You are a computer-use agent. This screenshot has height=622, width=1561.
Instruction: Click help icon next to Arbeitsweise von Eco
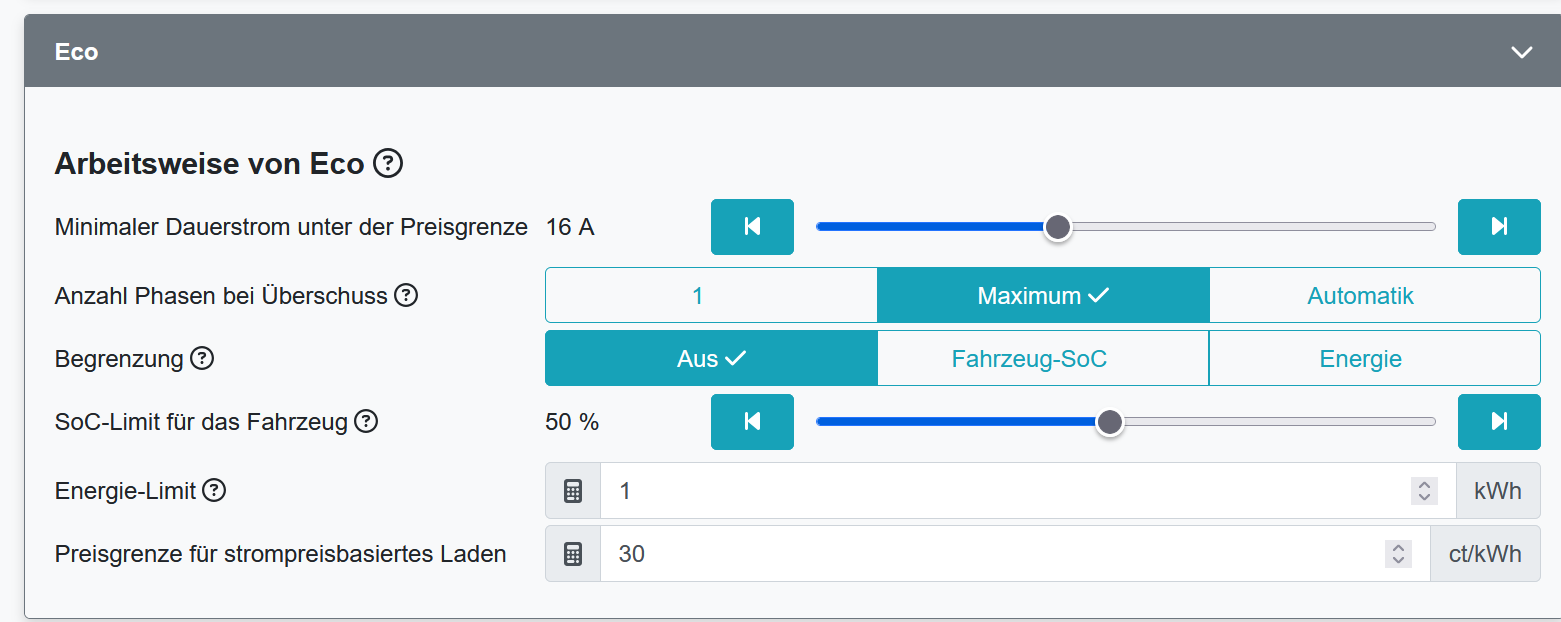[388, 163]
